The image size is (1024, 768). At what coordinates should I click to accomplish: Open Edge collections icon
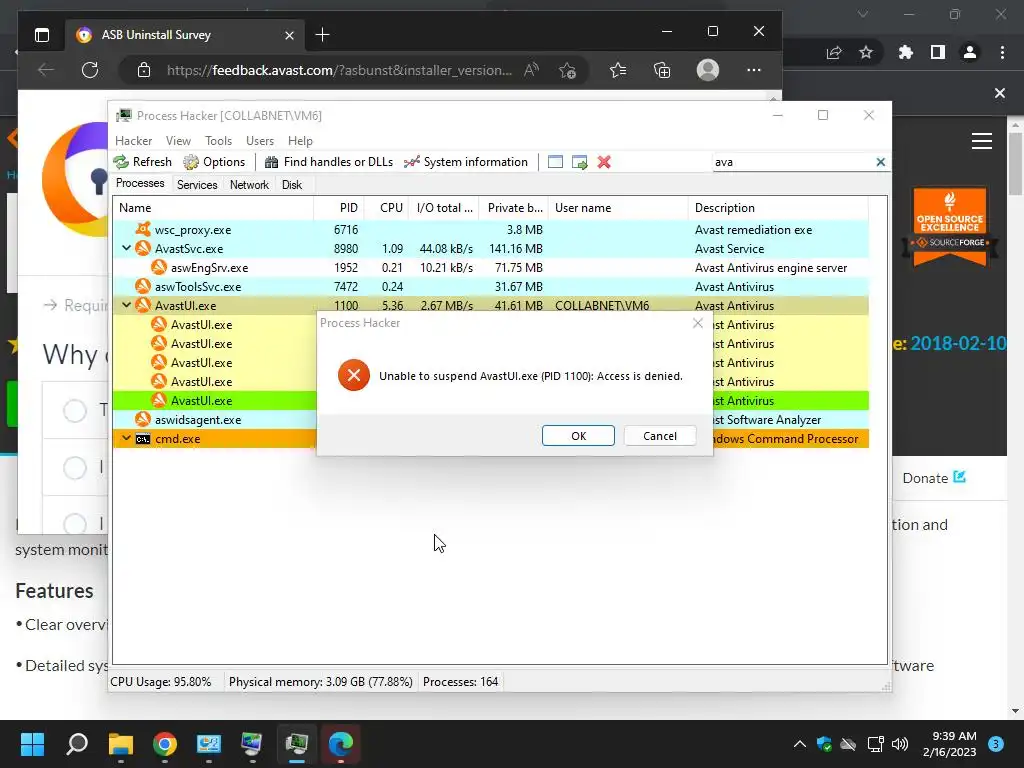[662, 70]
